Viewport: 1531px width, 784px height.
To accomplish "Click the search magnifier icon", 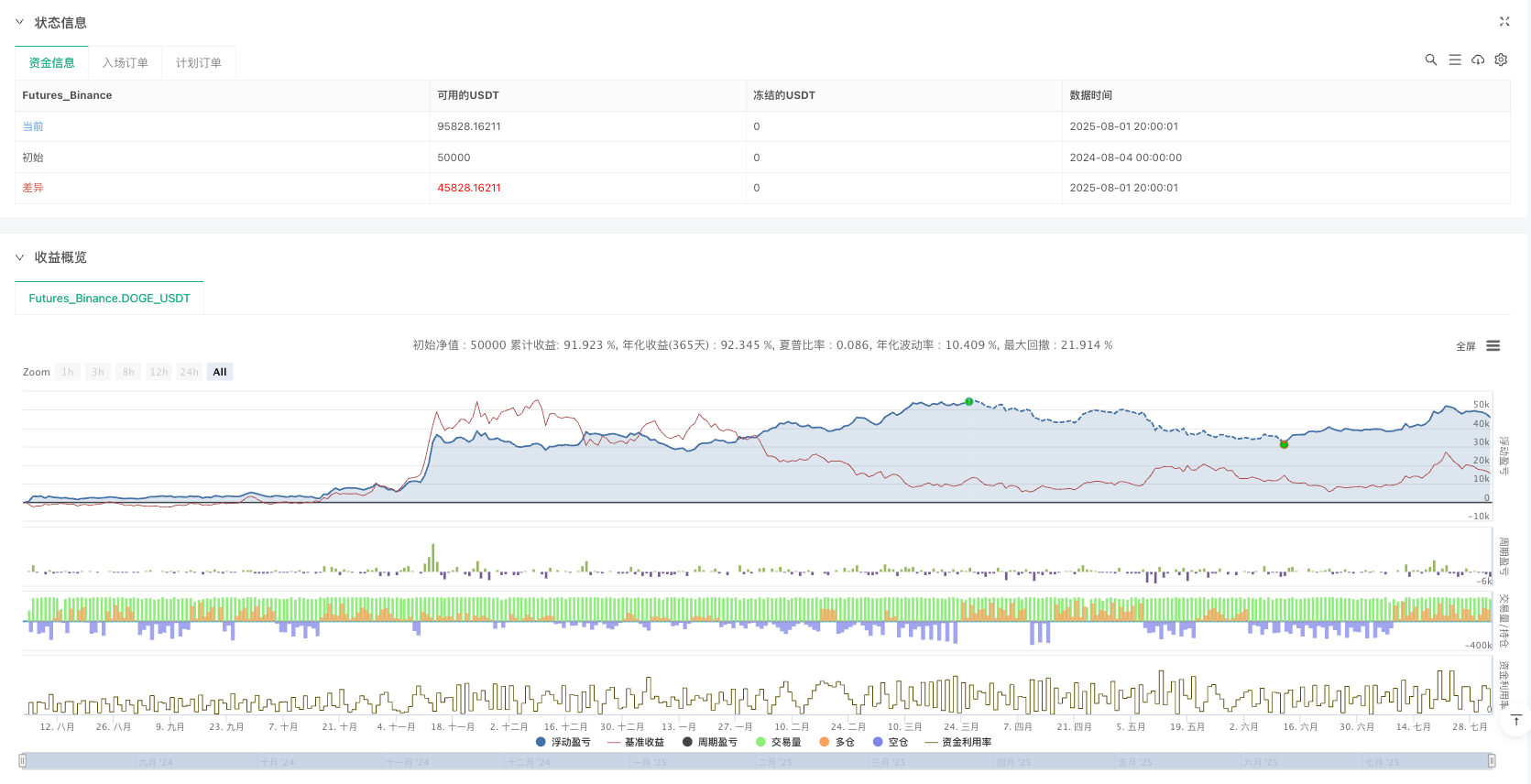I will pos(1430,60).
